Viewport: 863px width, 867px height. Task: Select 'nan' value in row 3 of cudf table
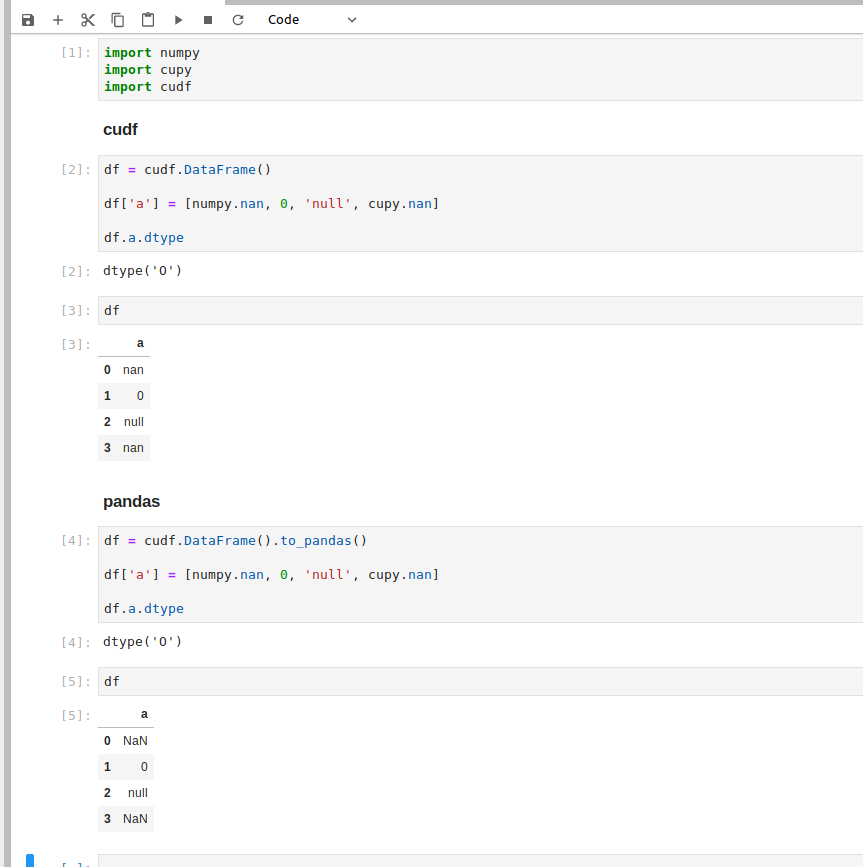coord(133,448)
